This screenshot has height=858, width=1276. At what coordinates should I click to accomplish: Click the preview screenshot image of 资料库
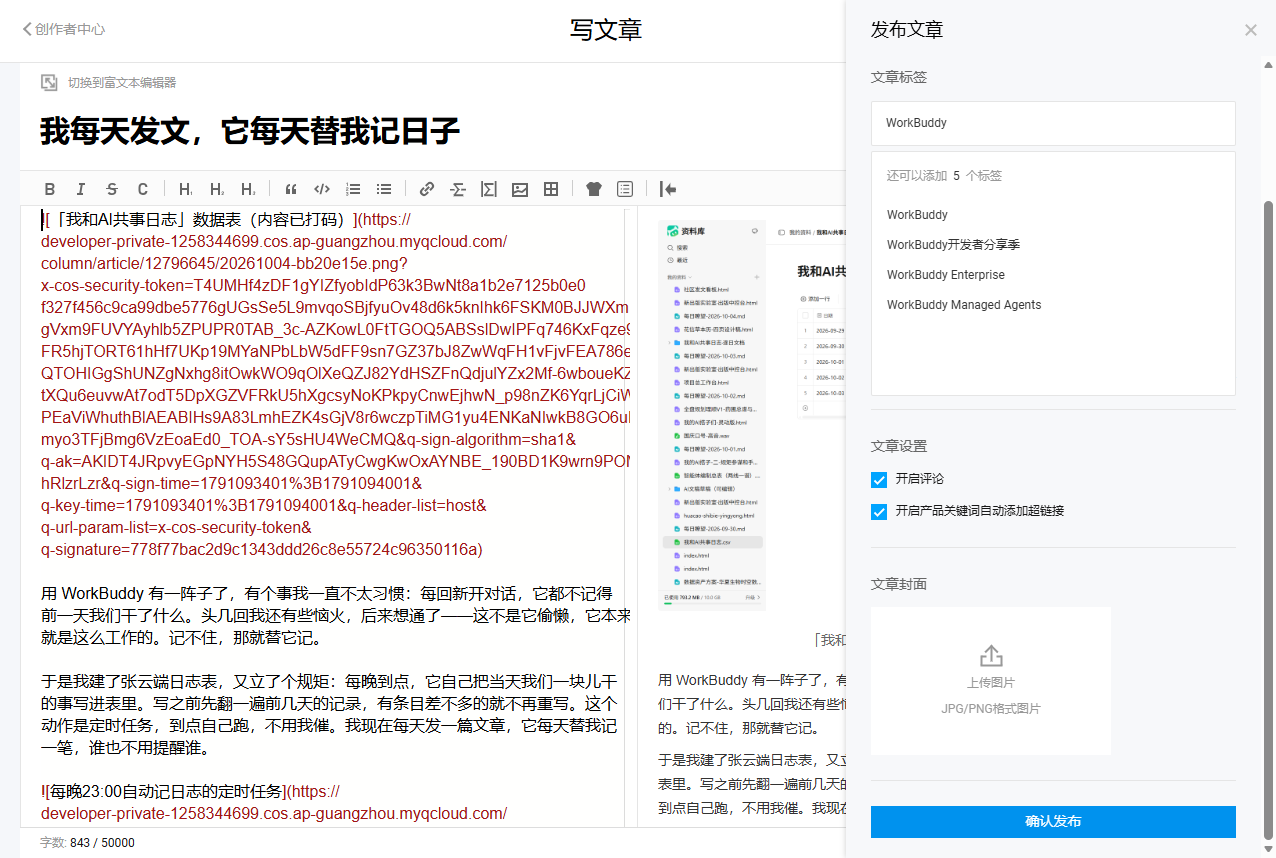[x=752, y=415]
